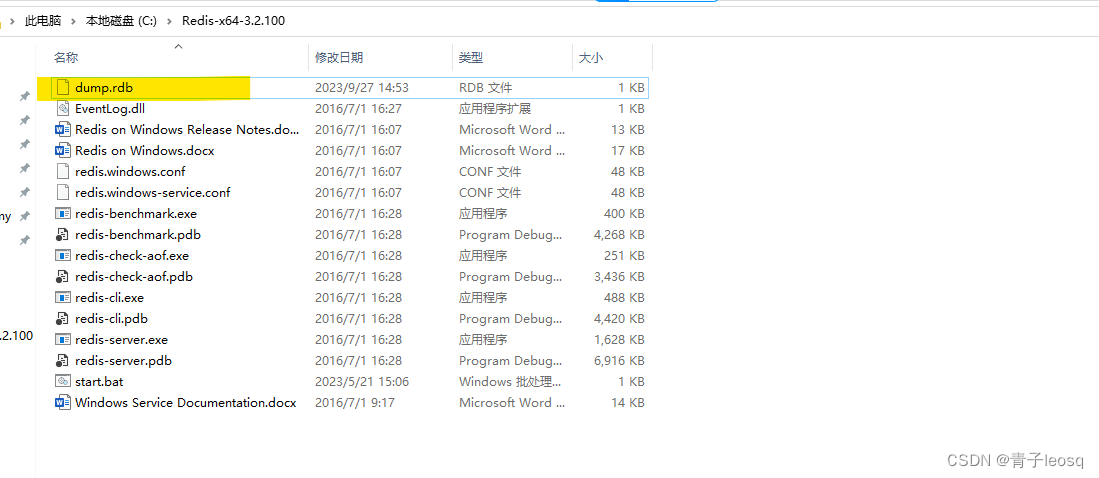This screenshot has height=478, width=1099.
Task: Click the 6,916 KB size value
Action: [x=619, y=361]
